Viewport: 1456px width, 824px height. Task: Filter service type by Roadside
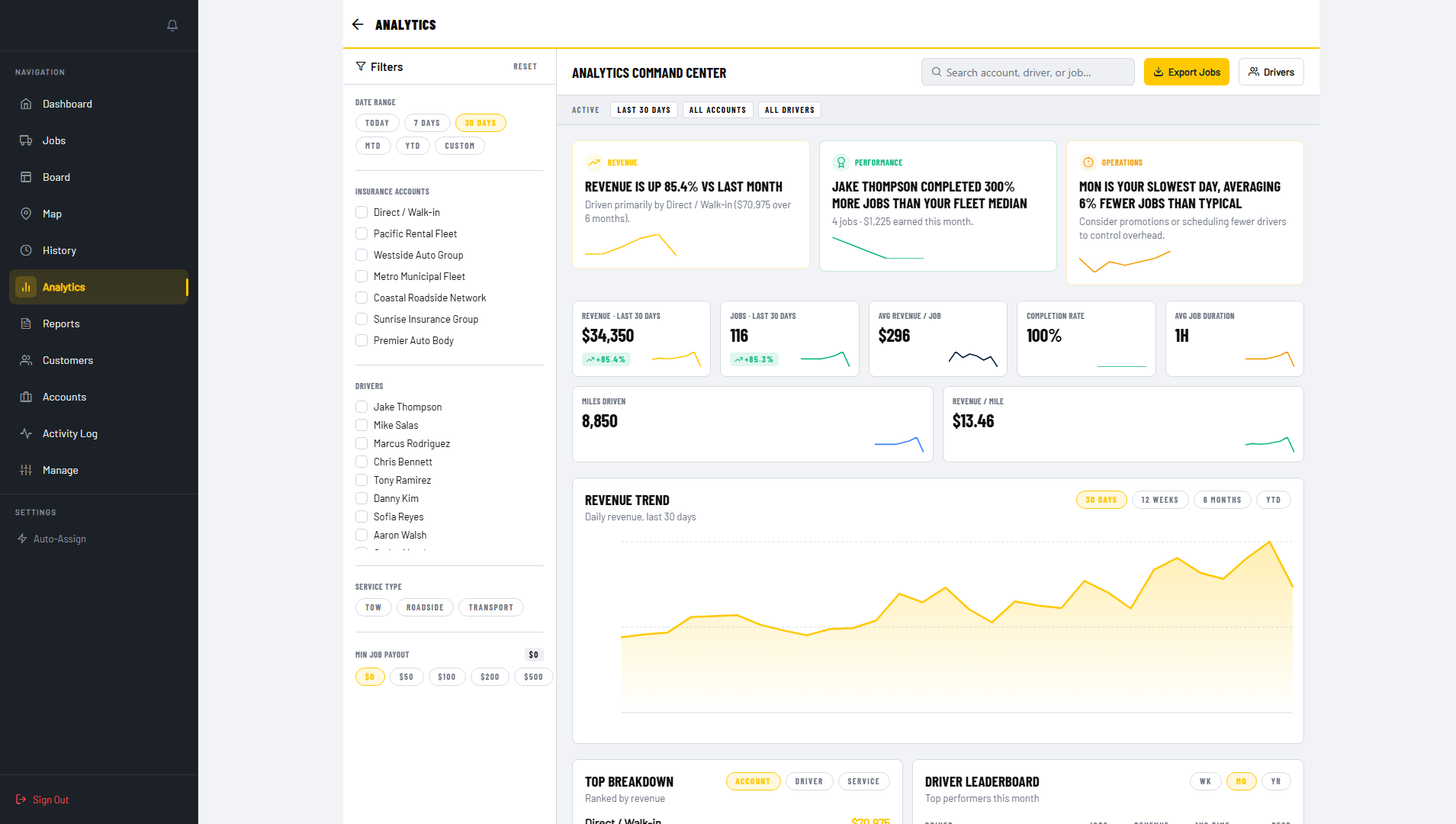coord(425,607)
